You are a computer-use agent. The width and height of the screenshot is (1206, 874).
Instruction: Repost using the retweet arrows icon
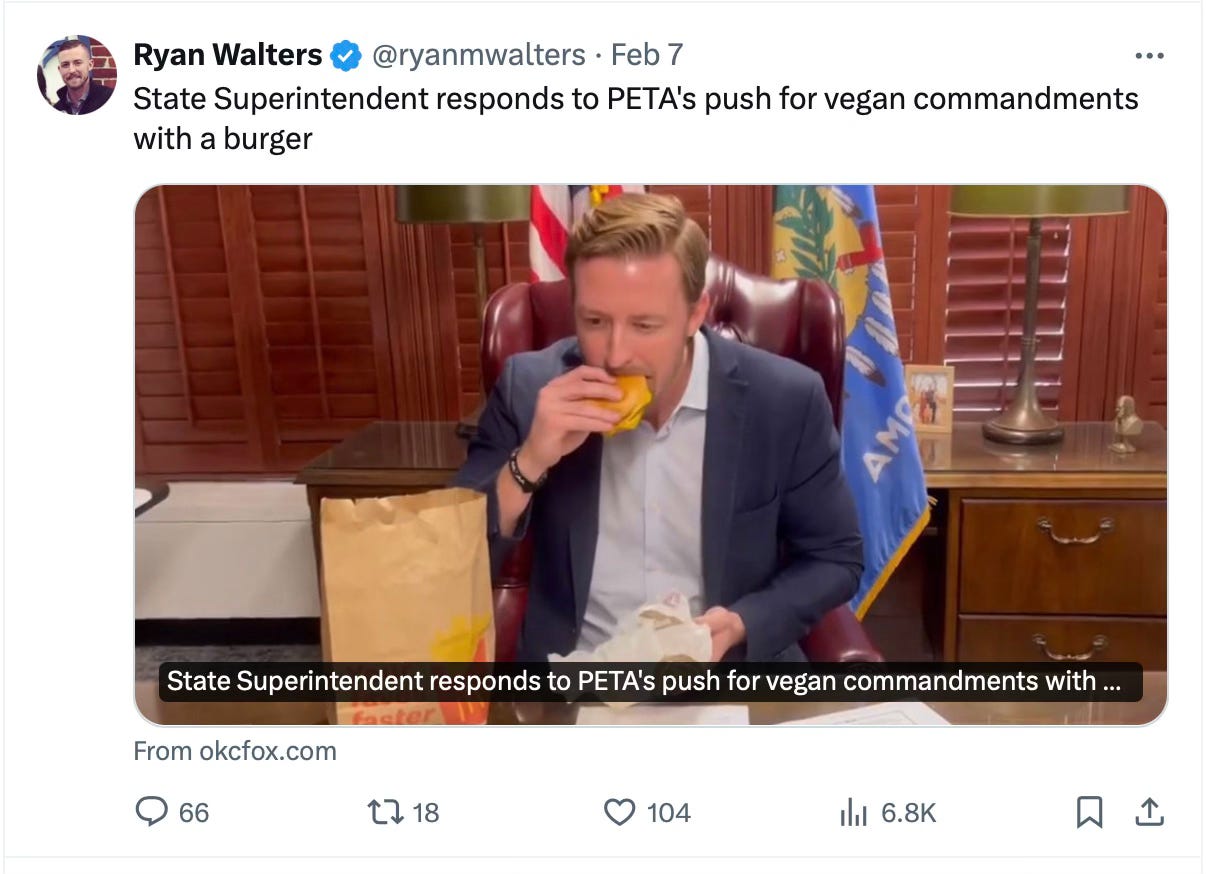click(386, 811)
